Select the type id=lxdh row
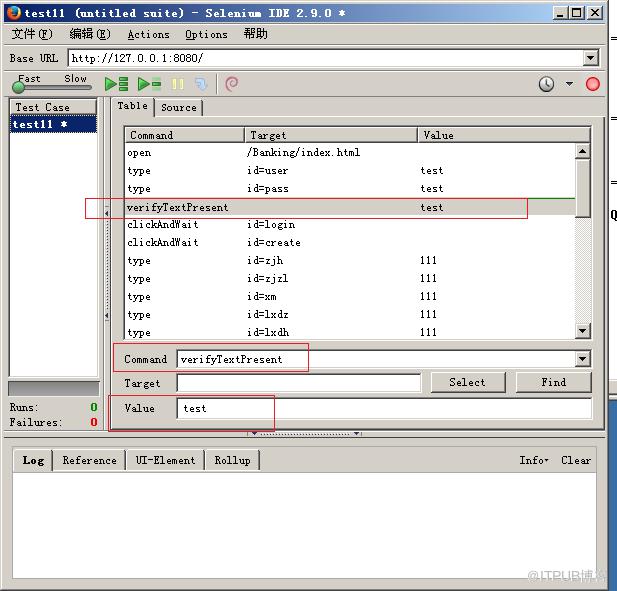Viewport: 617px width, 591px height. point(350,332)
